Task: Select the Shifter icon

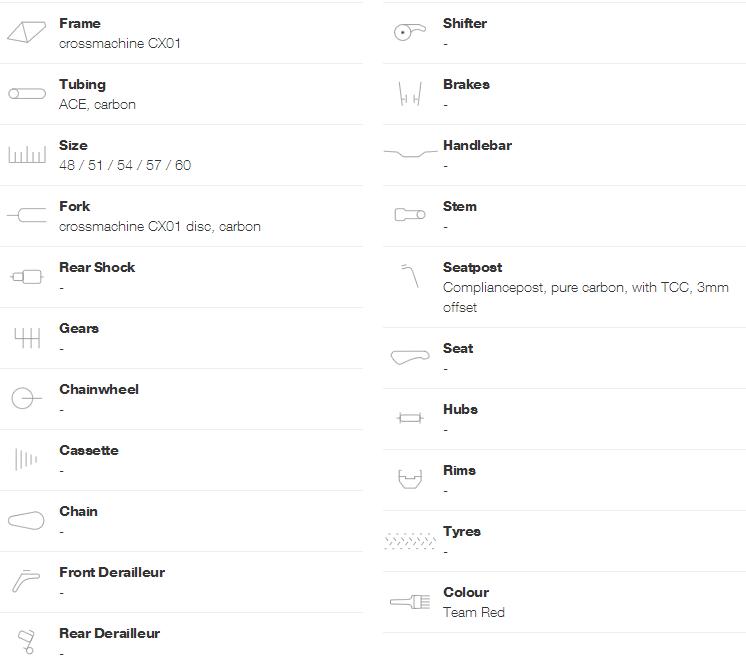Action: pyautogui.click(x=410, y=32)
